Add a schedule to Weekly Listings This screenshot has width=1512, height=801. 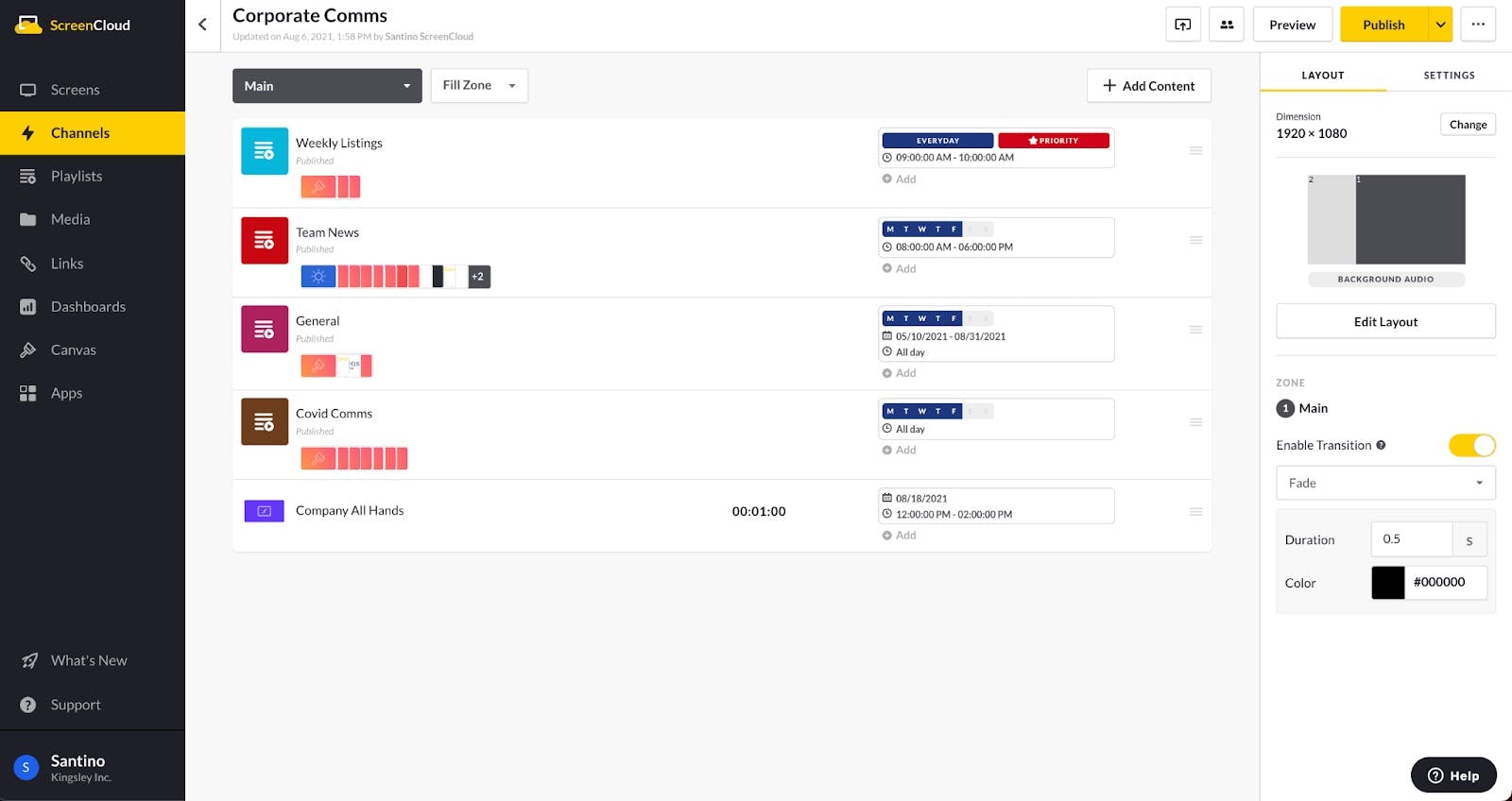click(899, 179)
